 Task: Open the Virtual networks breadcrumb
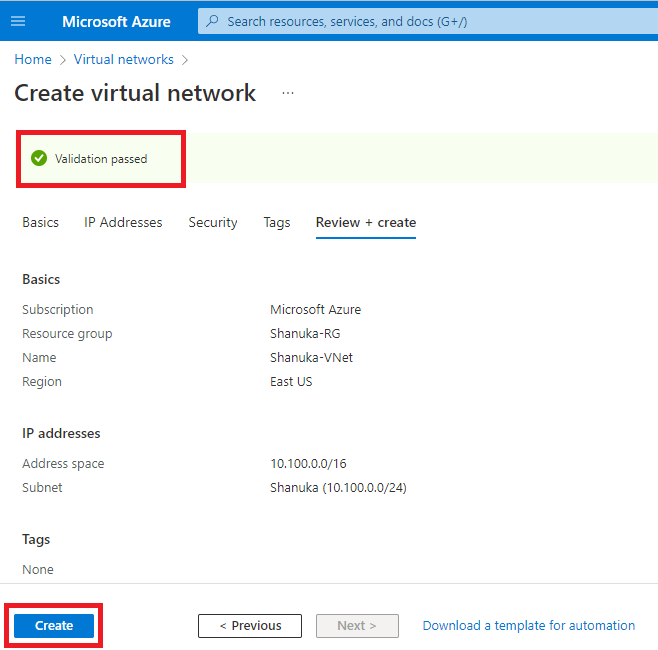[x=123, y=59]
